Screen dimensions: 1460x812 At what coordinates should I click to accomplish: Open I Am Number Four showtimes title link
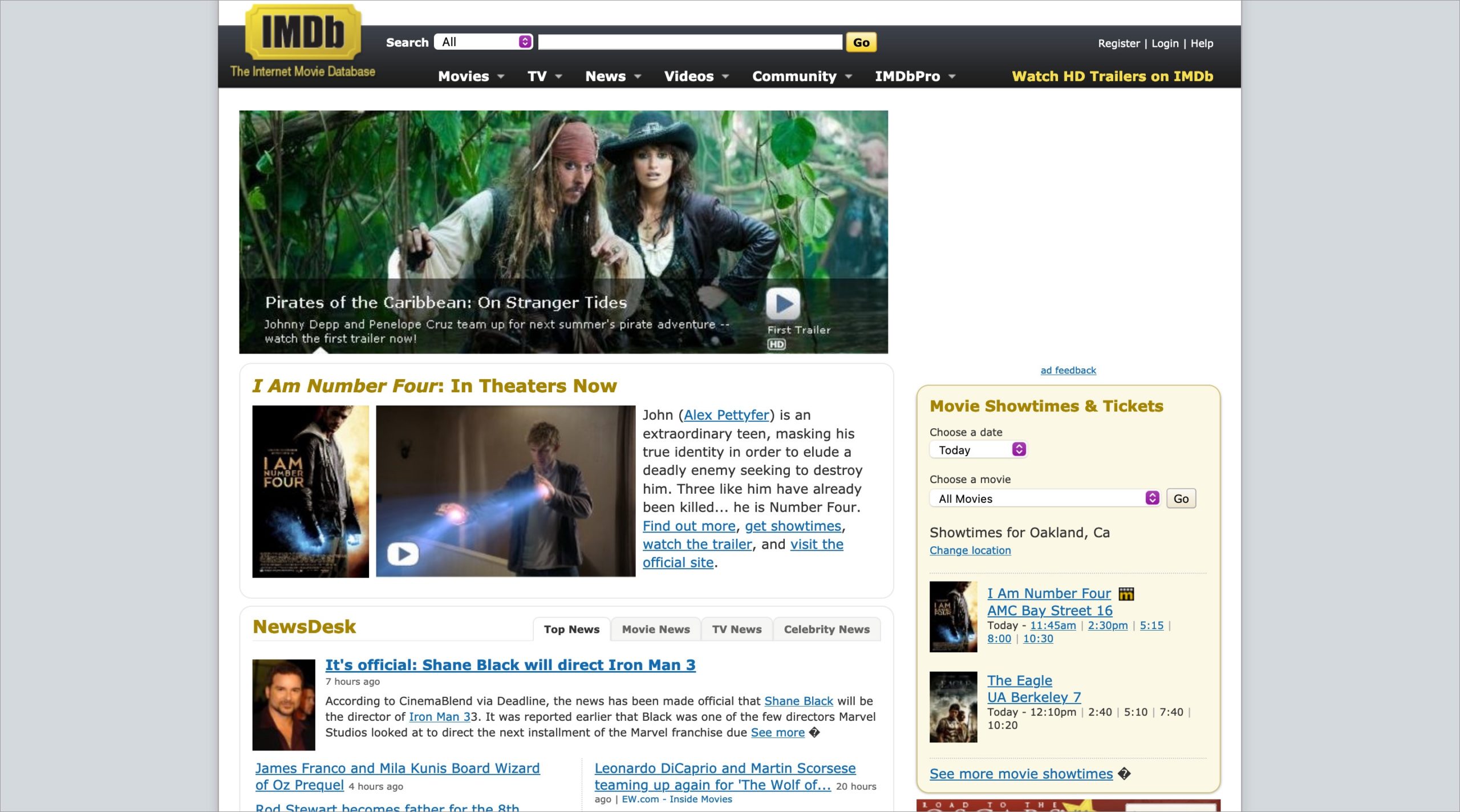(x=1049, y=593)
